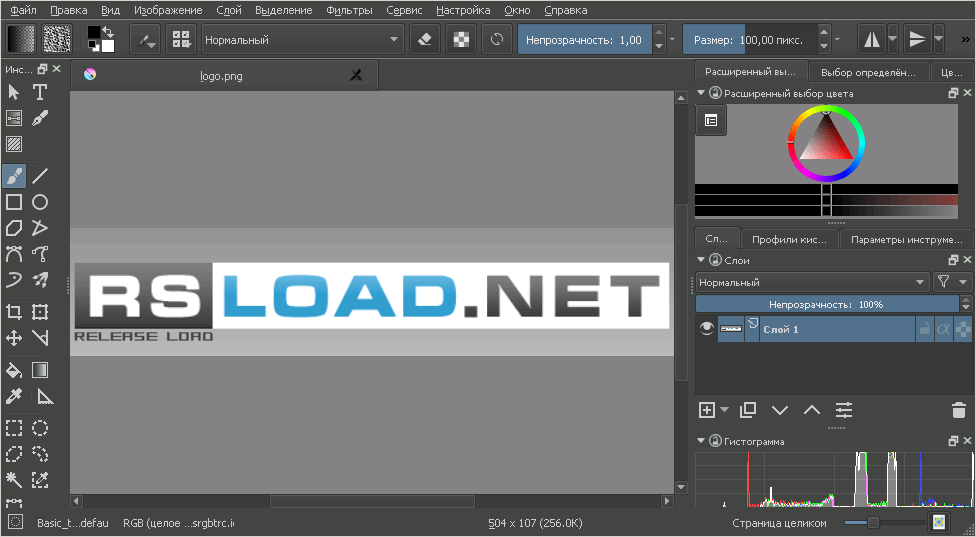976x537 pixels.
Task: Move layer up with chevron
Action: click(812, 410)
